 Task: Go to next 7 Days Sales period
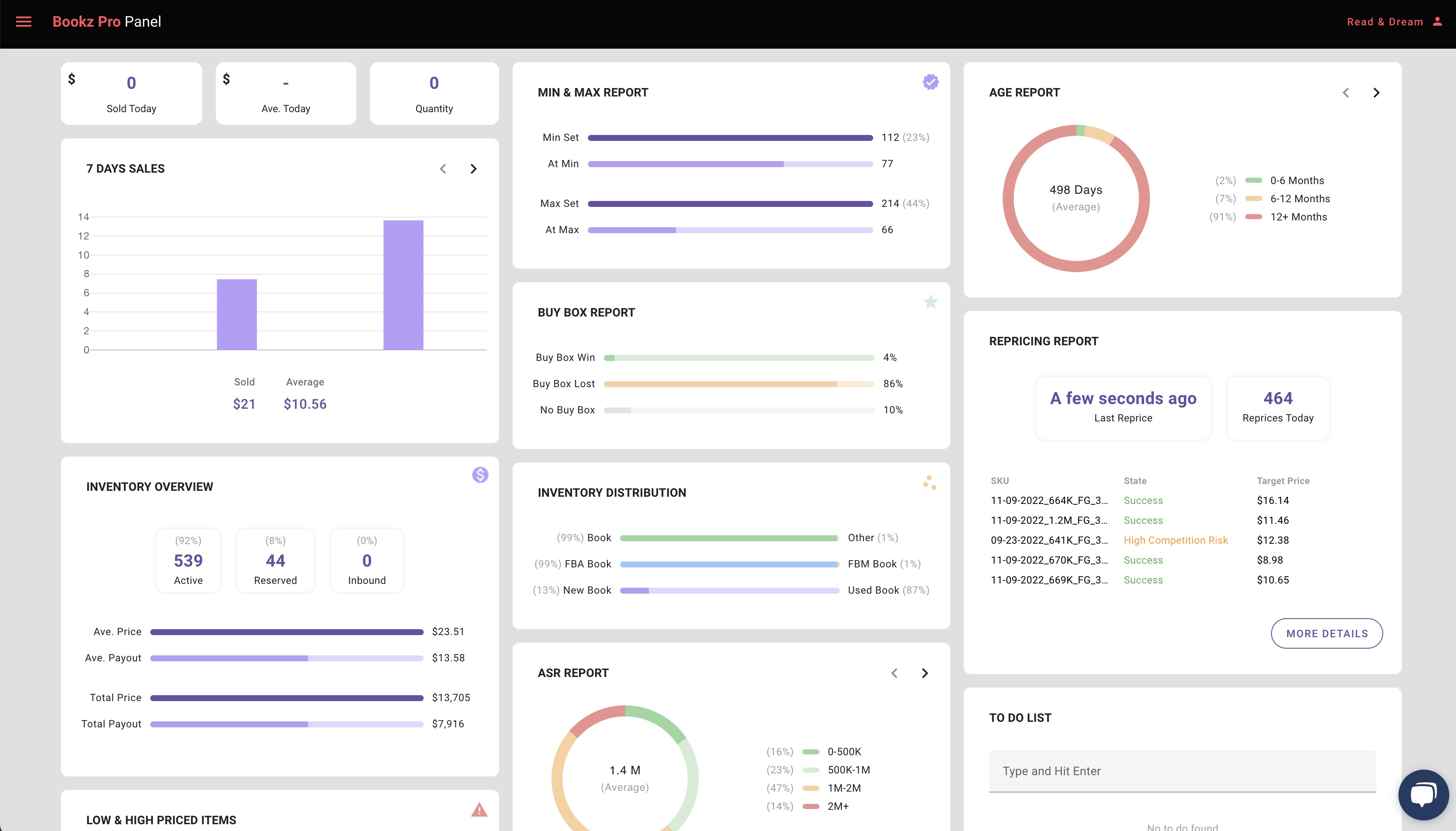(473, 169)
